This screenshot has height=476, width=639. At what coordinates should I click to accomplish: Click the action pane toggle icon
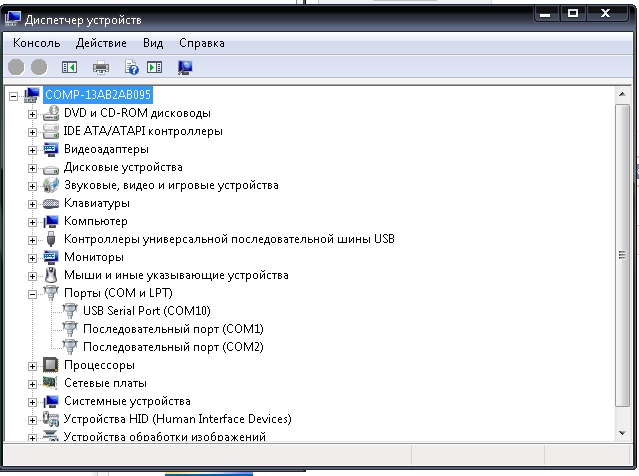154,67
